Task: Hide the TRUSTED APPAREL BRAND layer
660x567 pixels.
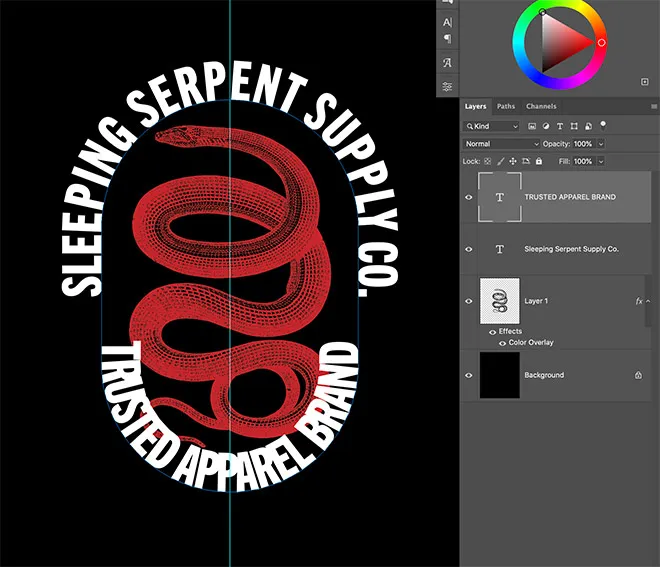Action: coord(469,197)
